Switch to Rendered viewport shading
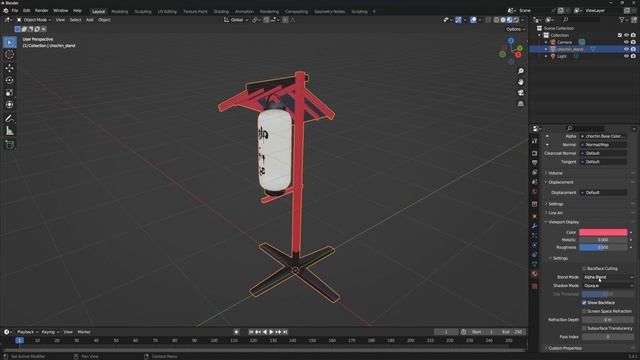This screenshot has height=360, width=640. coord(516,20)
